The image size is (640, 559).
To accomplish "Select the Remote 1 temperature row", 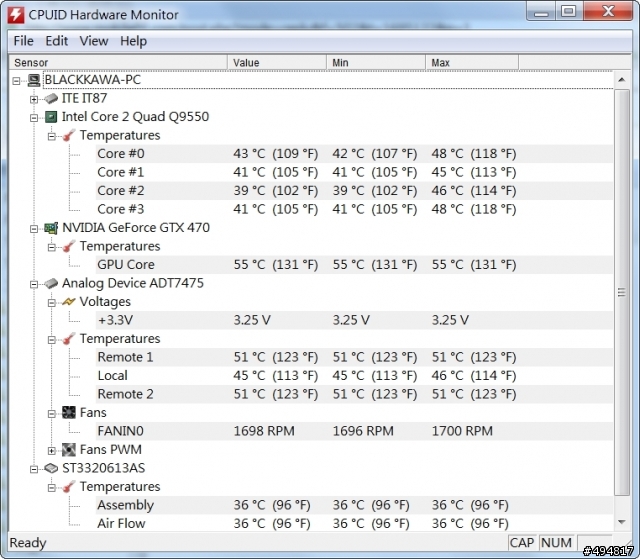I will point(354,357).
